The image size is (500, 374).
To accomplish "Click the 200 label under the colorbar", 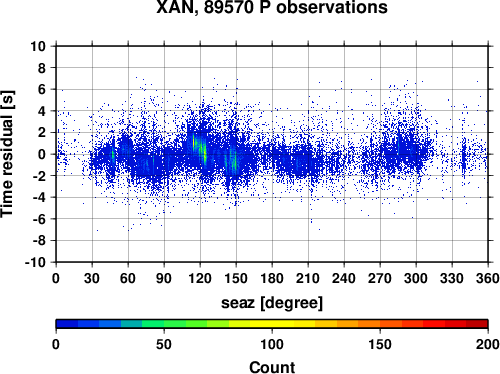I will [488, 344].
